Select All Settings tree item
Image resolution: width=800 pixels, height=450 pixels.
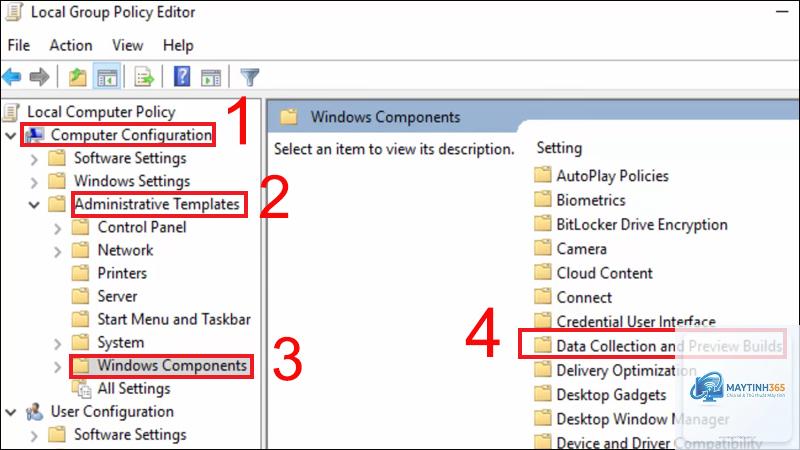coord(134,388)
